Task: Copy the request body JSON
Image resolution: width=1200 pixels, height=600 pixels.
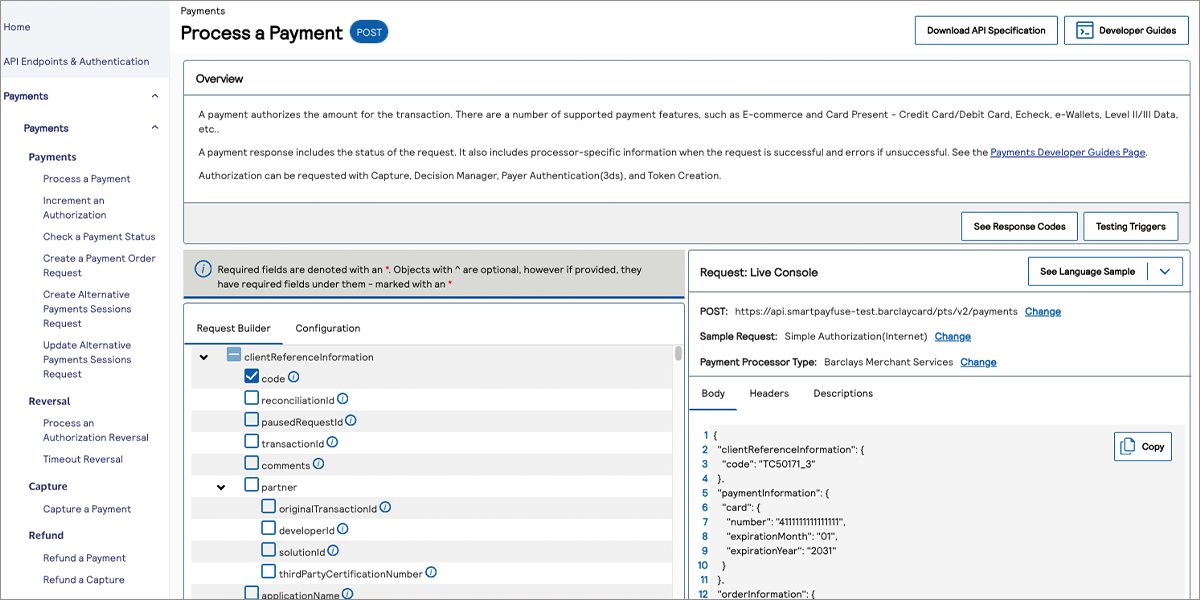Action: (x=1142, y=447)
